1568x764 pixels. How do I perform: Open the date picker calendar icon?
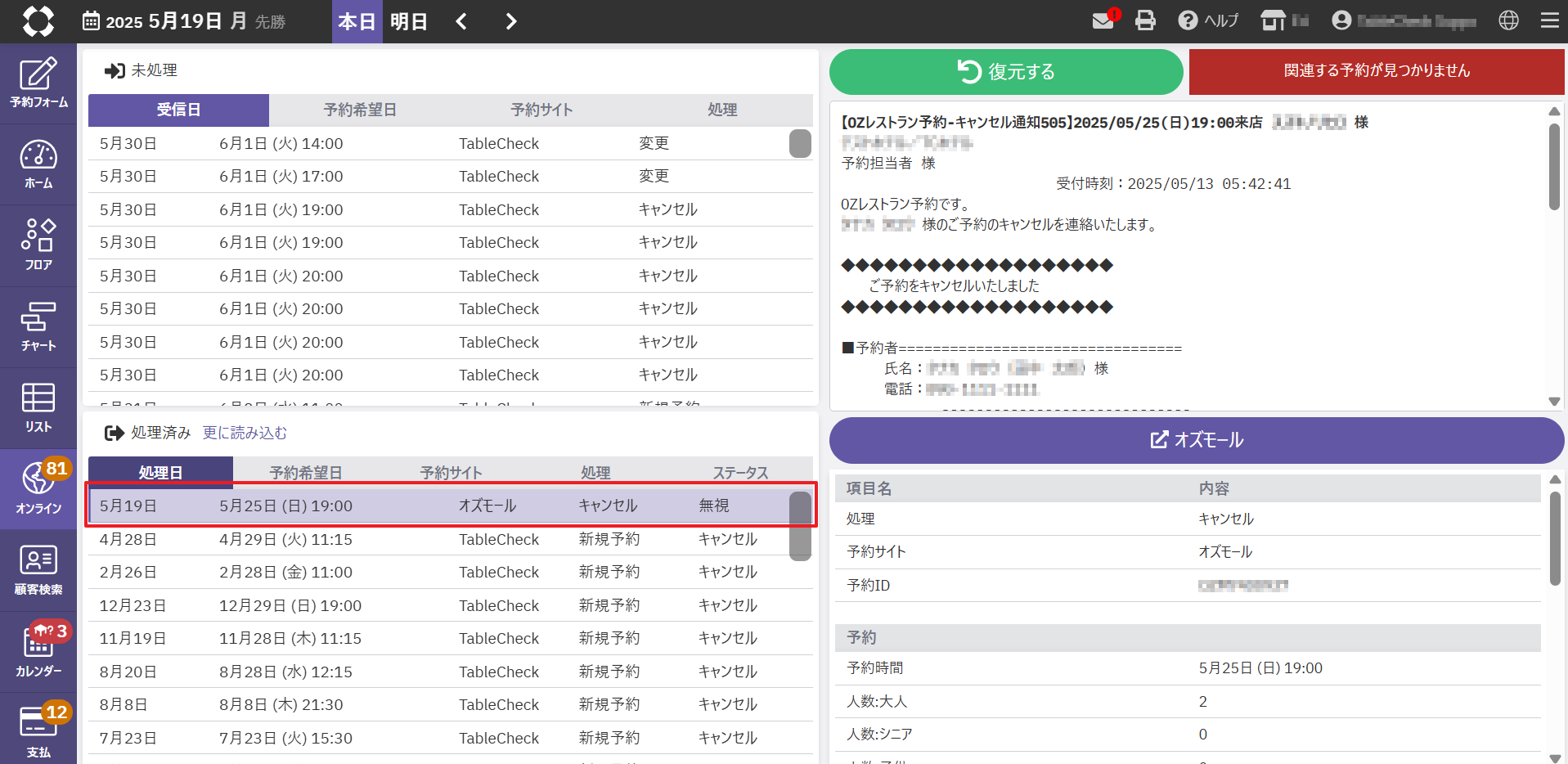pyautogui.click(x=91, y=21)
